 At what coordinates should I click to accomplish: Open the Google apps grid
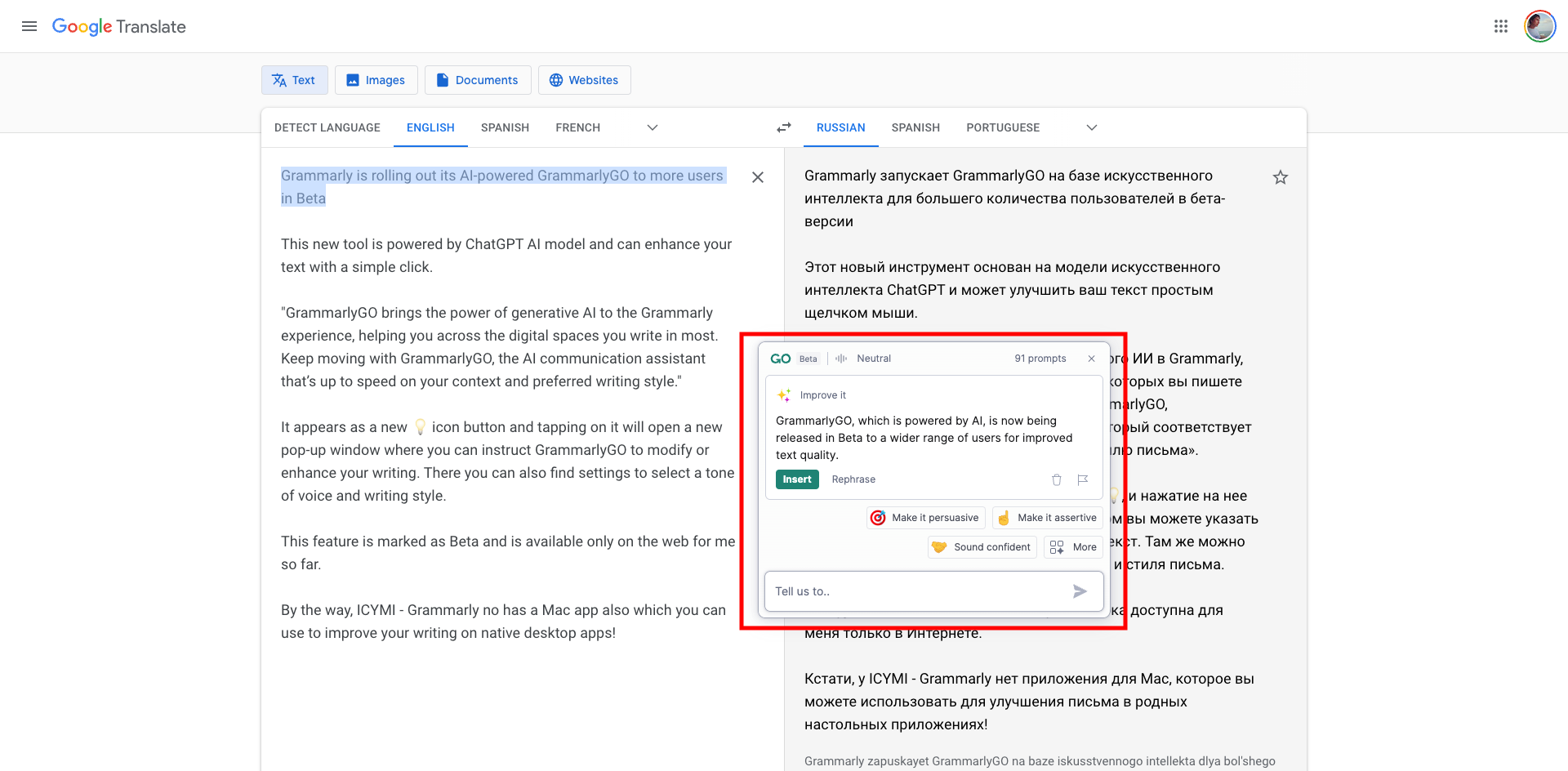pos(1500,26)
